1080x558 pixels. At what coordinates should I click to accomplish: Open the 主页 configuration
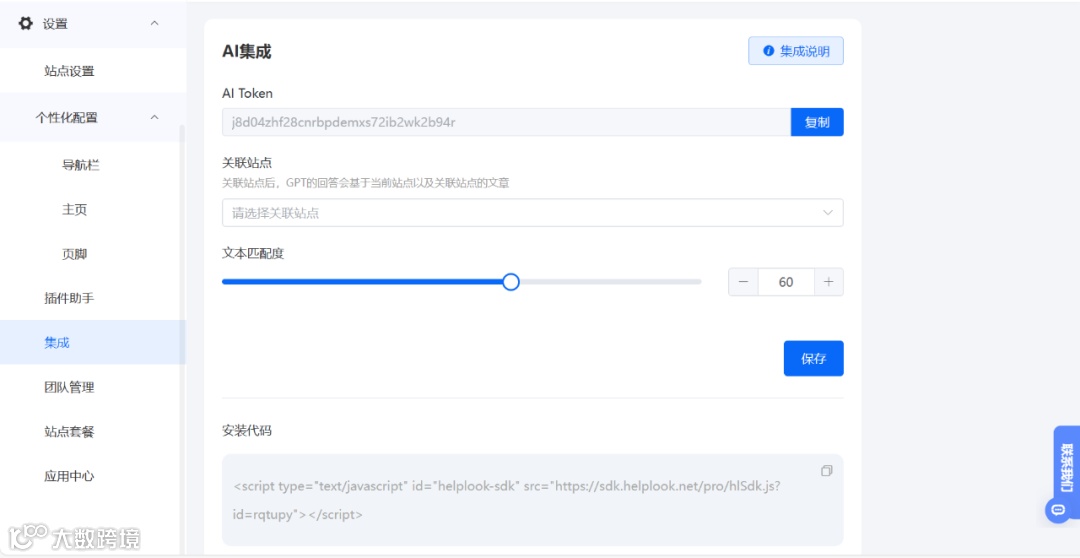74,209
